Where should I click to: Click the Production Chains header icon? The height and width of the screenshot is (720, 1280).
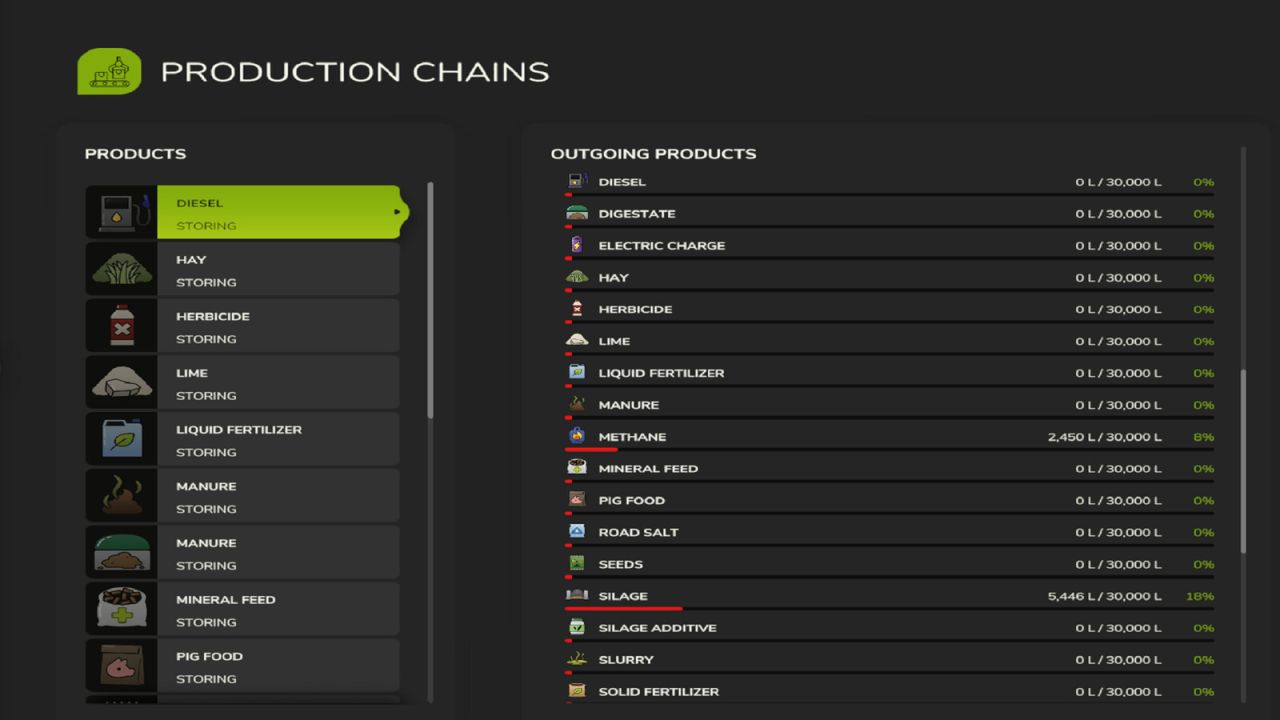pos(110,71)
